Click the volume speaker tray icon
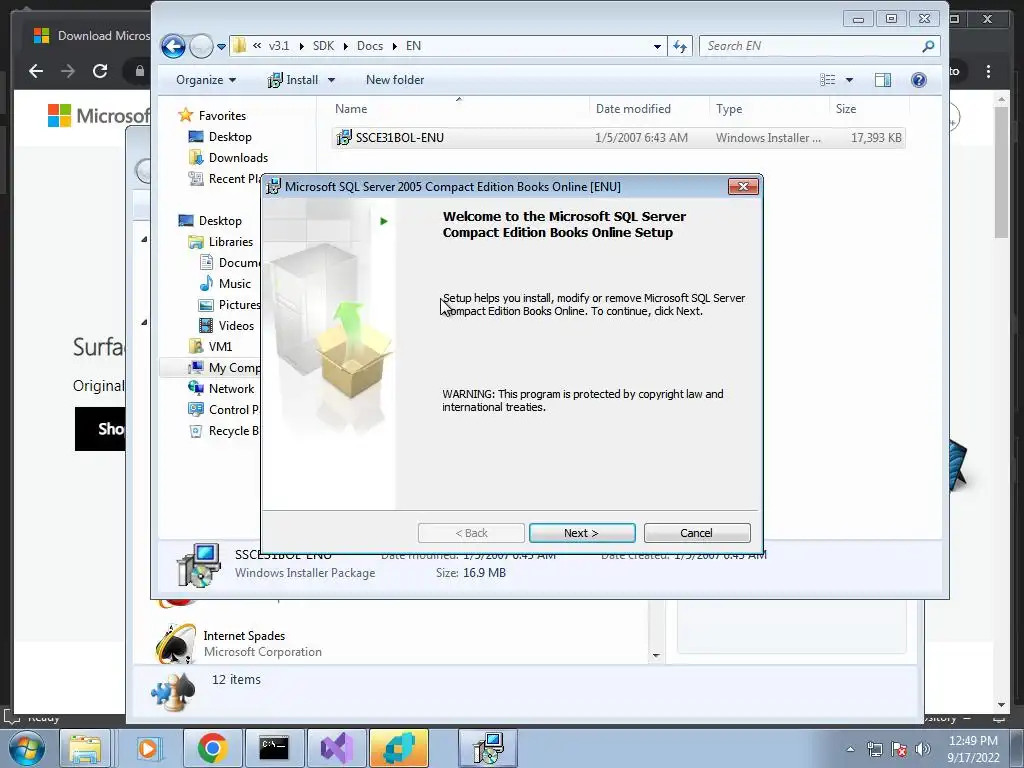Image resolution: width=1024 pixels, height=768 pixels. point(922,749)
